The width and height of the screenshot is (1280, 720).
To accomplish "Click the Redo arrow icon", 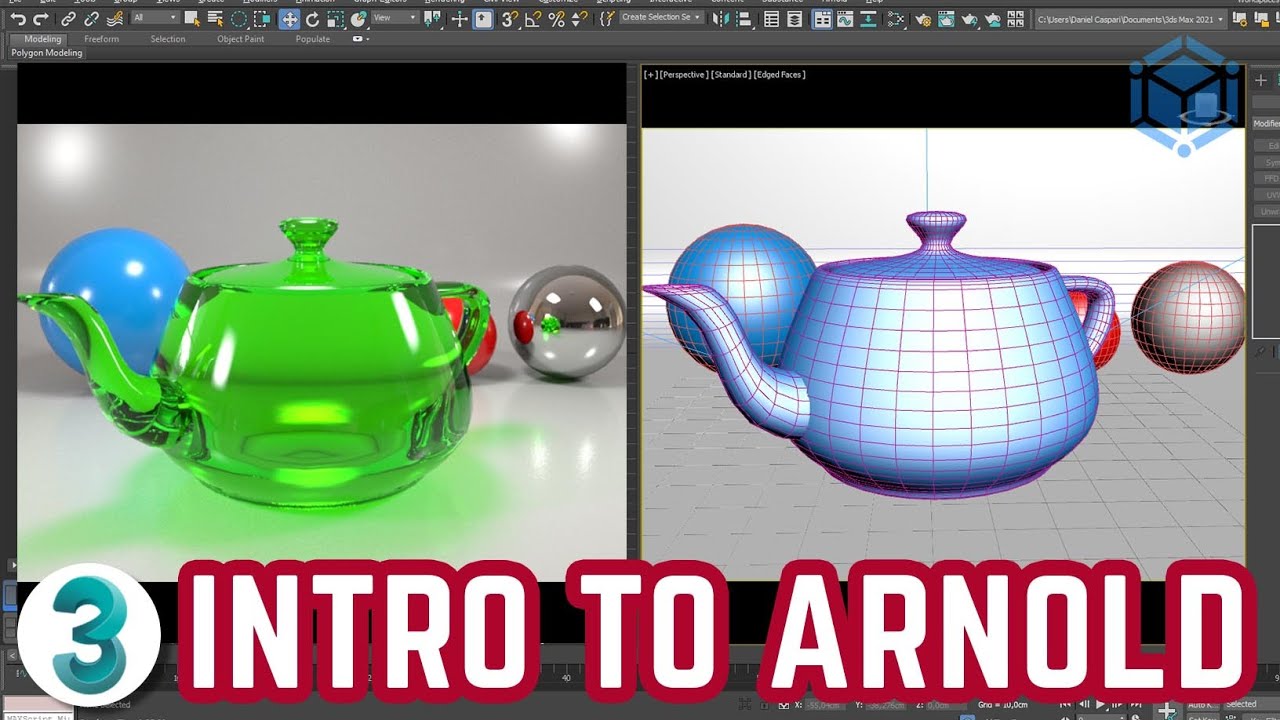I will pos(41,18).
